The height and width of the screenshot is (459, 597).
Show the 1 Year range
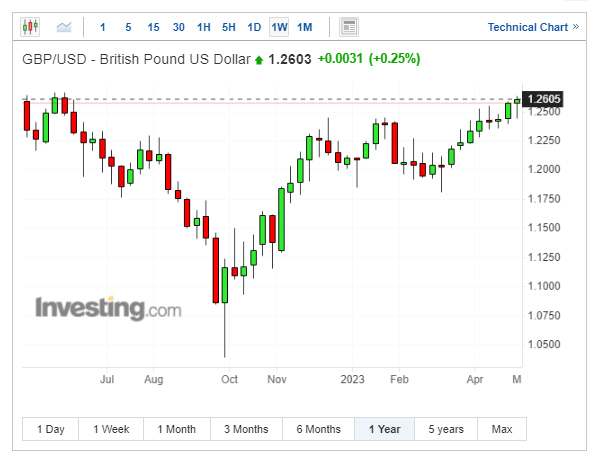click(385, 429)
